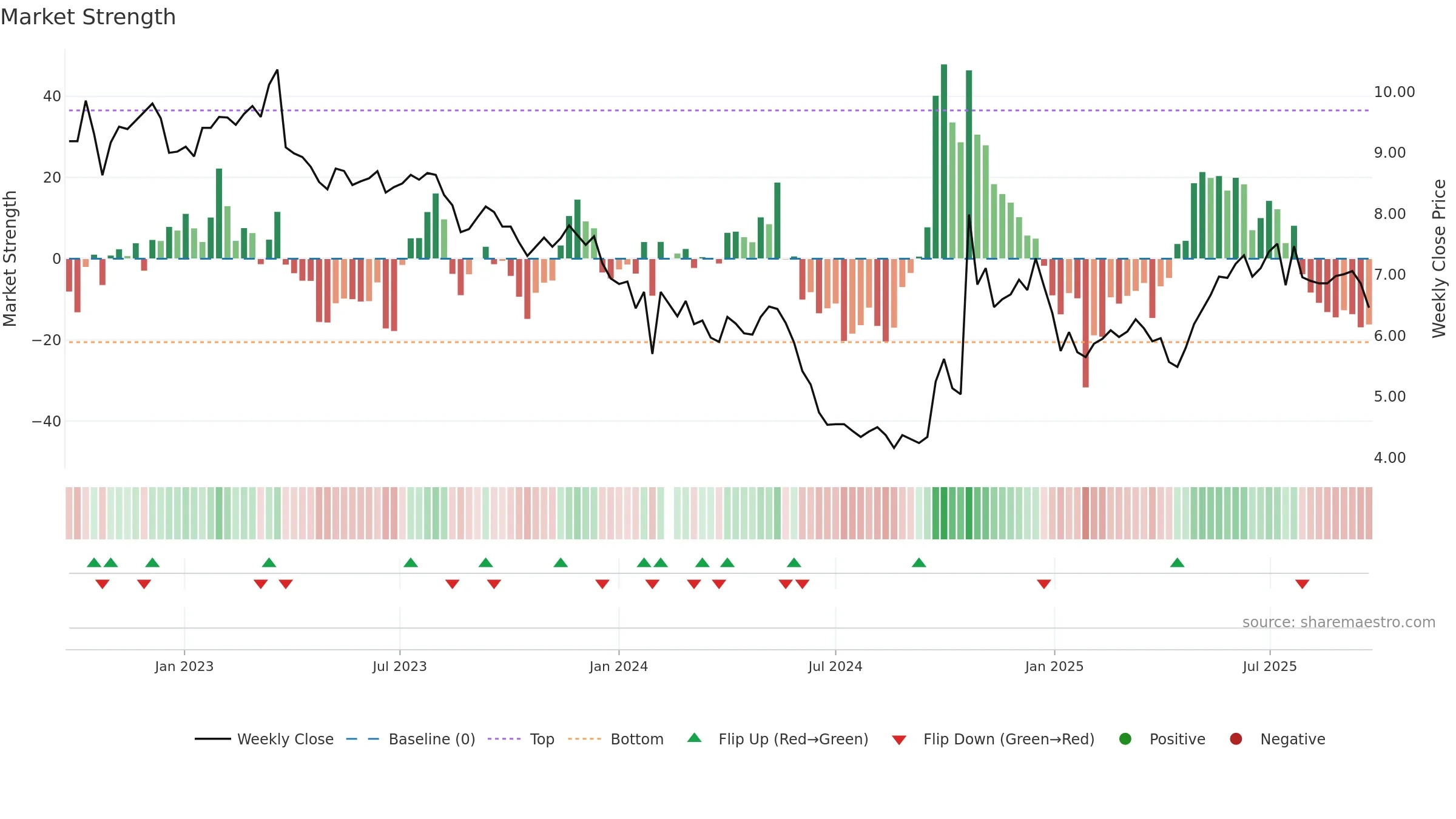
Task: Toggle the Bottom legend label
Action: click(637, 740)
